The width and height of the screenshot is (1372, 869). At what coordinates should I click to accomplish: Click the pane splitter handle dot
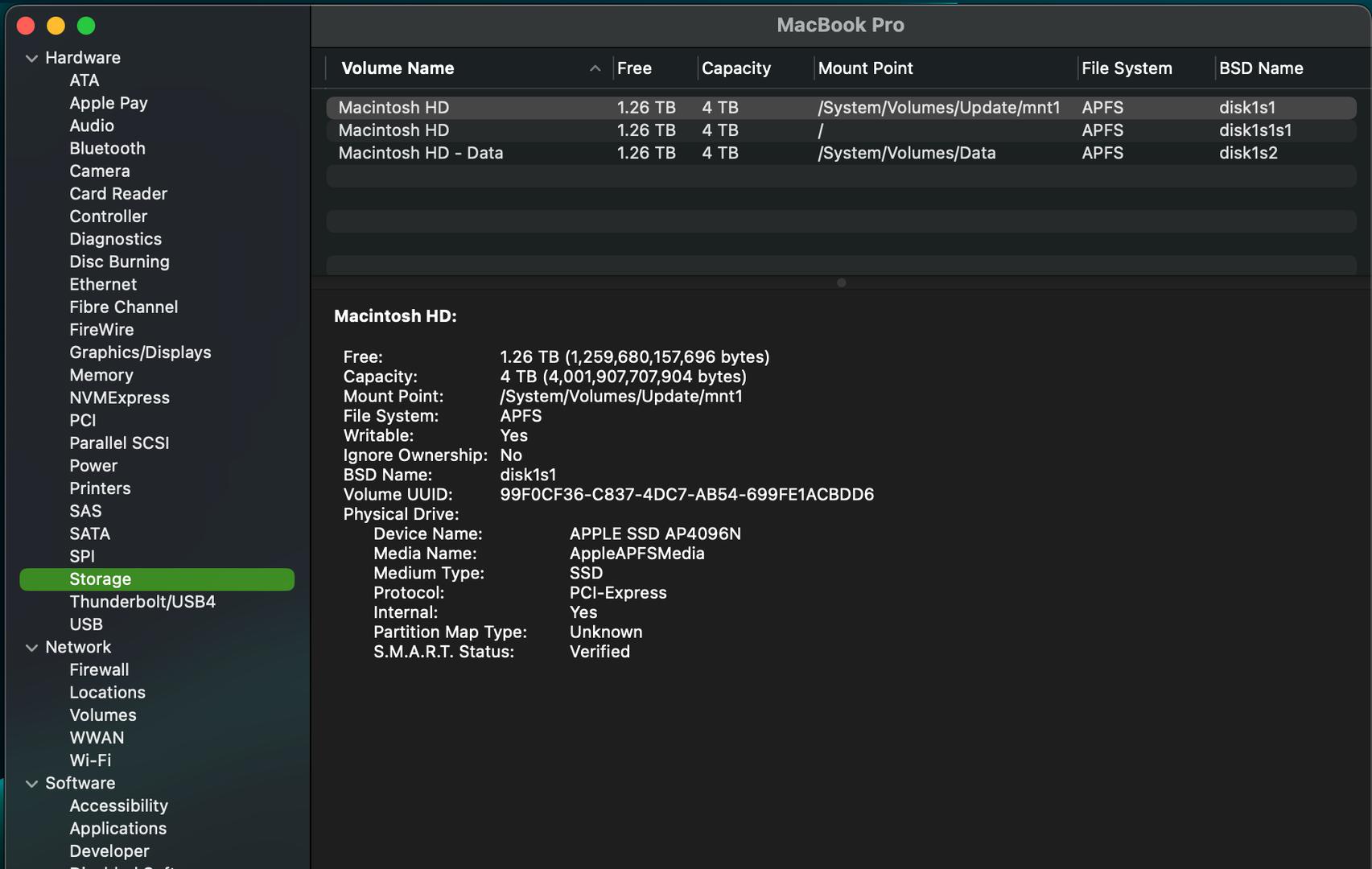point(841,282)
